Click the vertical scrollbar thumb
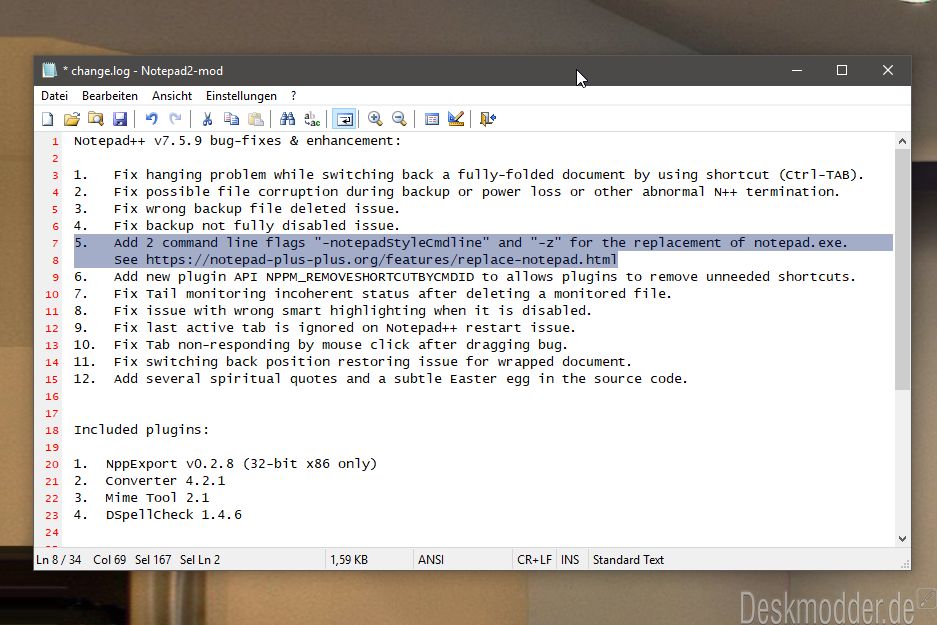Viewport: 937px width, 625px height. pos(902,269)
